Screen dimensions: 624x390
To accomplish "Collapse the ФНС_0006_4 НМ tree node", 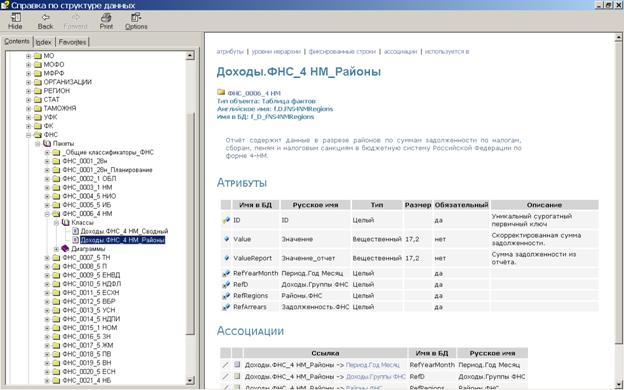I will pos(47,214).
